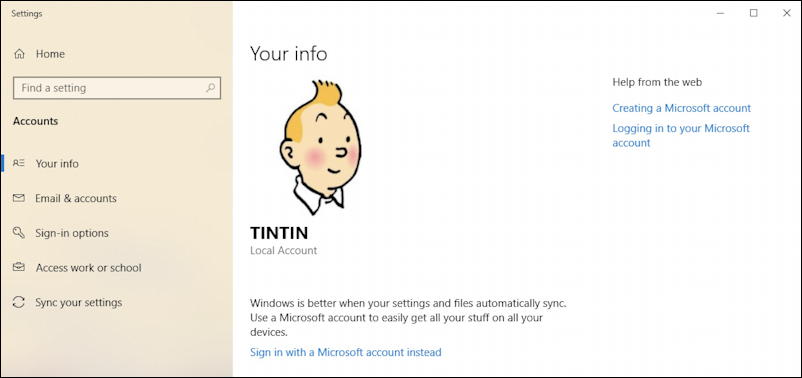Open Creating a Microsoft account link
Image resolution: width=802 pixels, height=378 pixels.
pyautogui.click(x=682, y=108)
